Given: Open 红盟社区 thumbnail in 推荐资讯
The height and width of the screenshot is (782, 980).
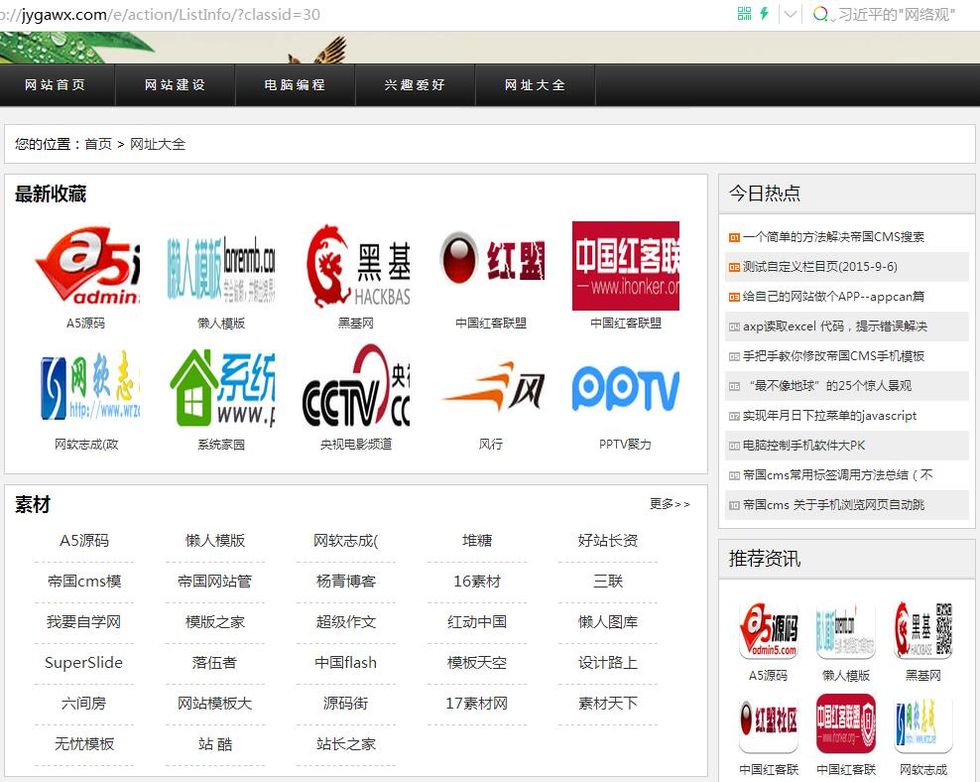Looking at the screenshot, I should pyautogui.click(x=768, y=724).
